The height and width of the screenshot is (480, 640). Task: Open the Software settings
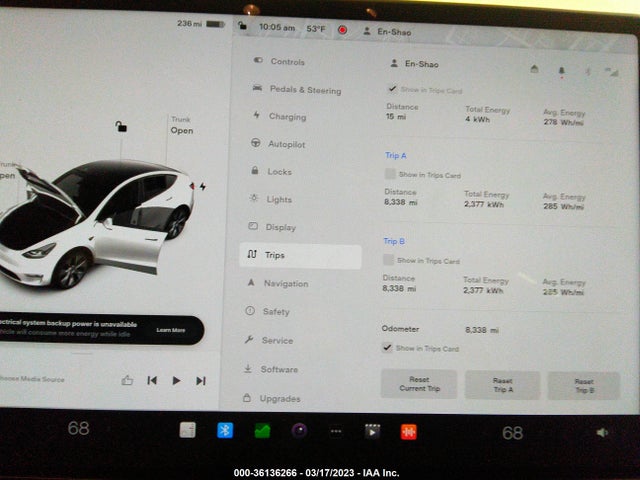point(271,369)
